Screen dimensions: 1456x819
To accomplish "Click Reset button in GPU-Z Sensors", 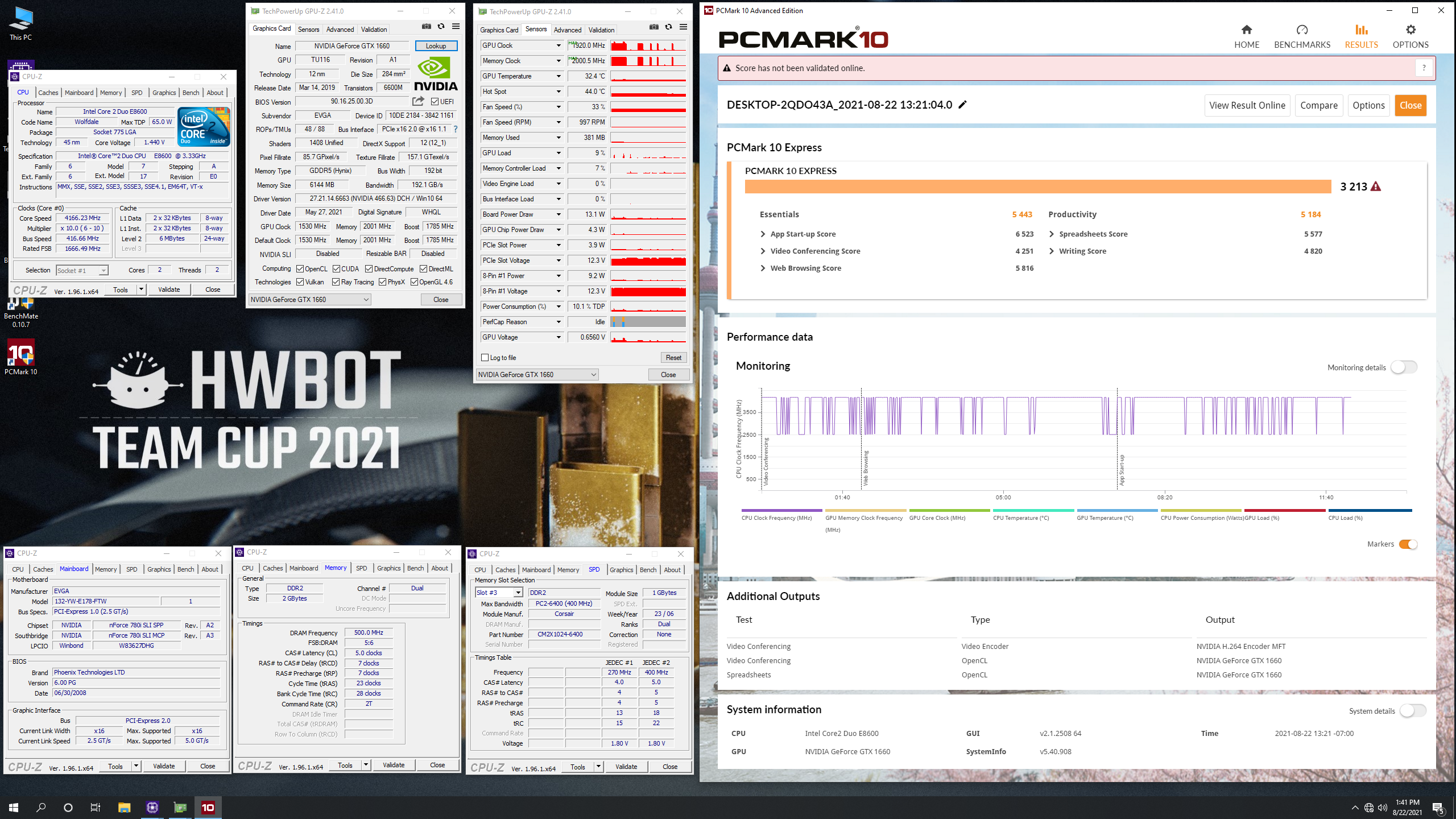I will pyautogui.click(x=673, y=358).
